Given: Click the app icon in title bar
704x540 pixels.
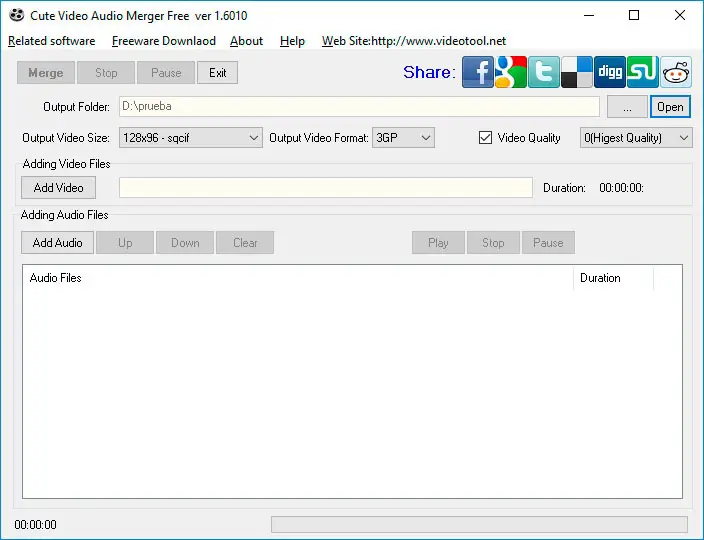Looking at the screenshot, I should [x=17, y=15].
